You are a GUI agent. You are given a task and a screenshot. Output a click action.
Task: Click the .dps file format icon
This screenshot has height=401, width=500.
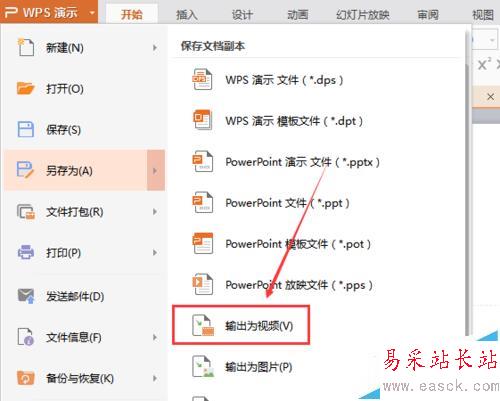pos(202,79)
